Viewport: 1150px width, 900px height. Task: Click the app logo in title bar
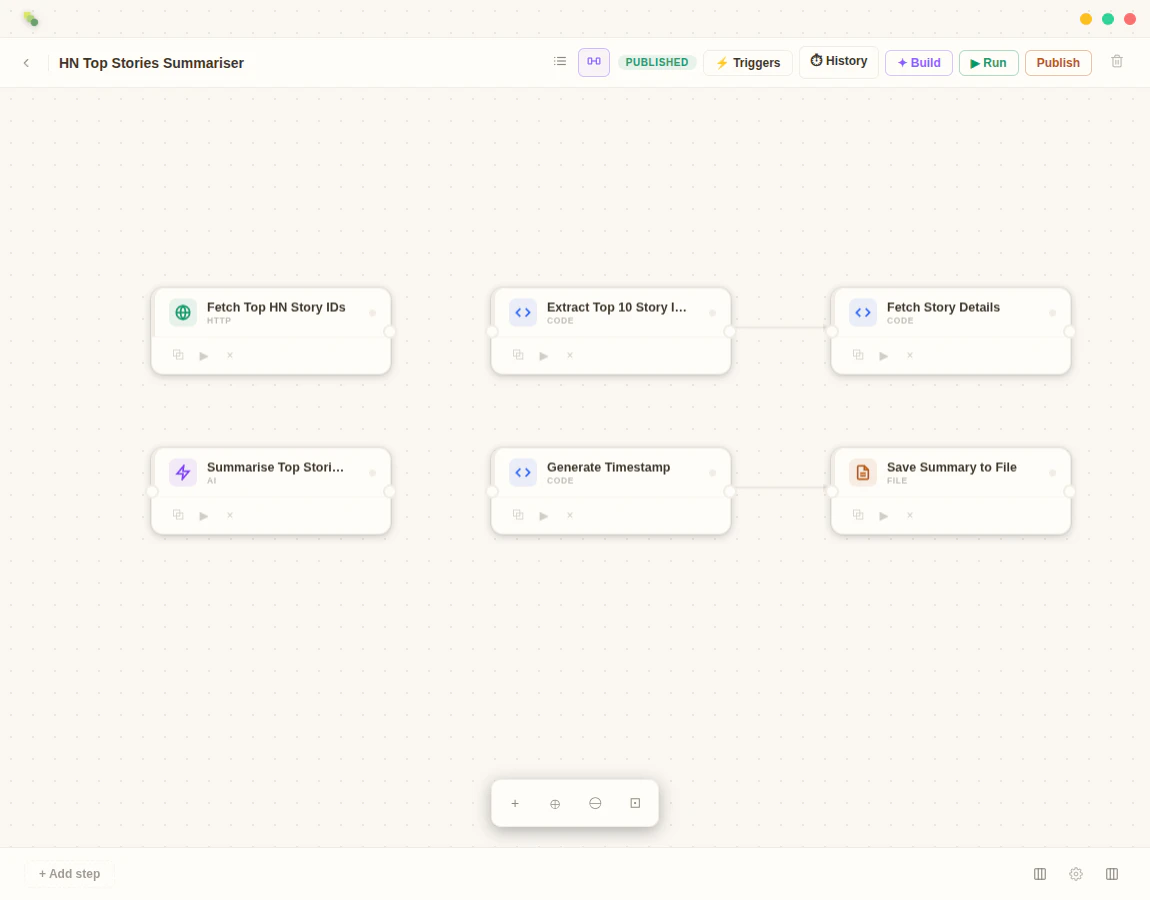(30, 18)
